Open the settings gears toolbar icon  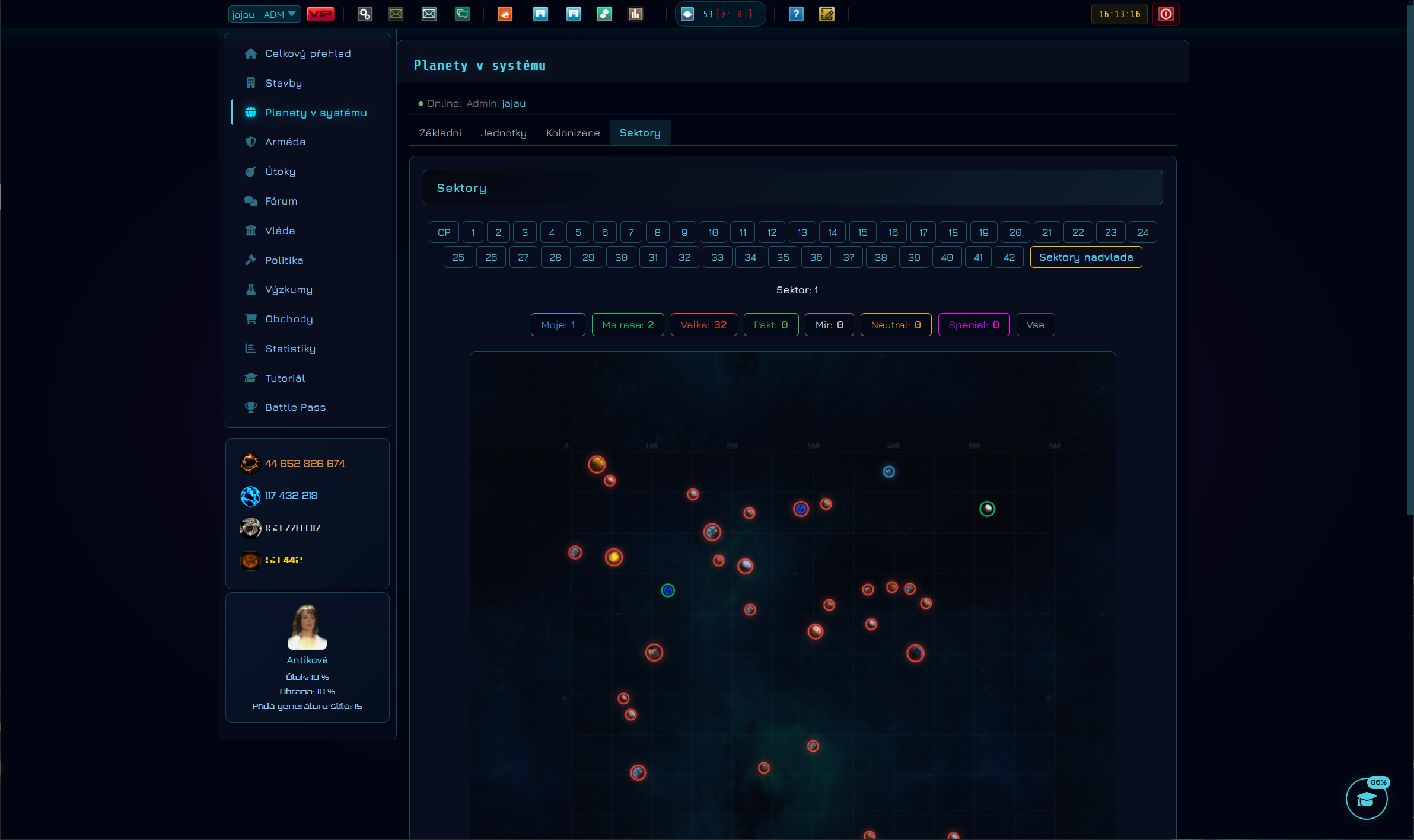click(x=365, y=14)
